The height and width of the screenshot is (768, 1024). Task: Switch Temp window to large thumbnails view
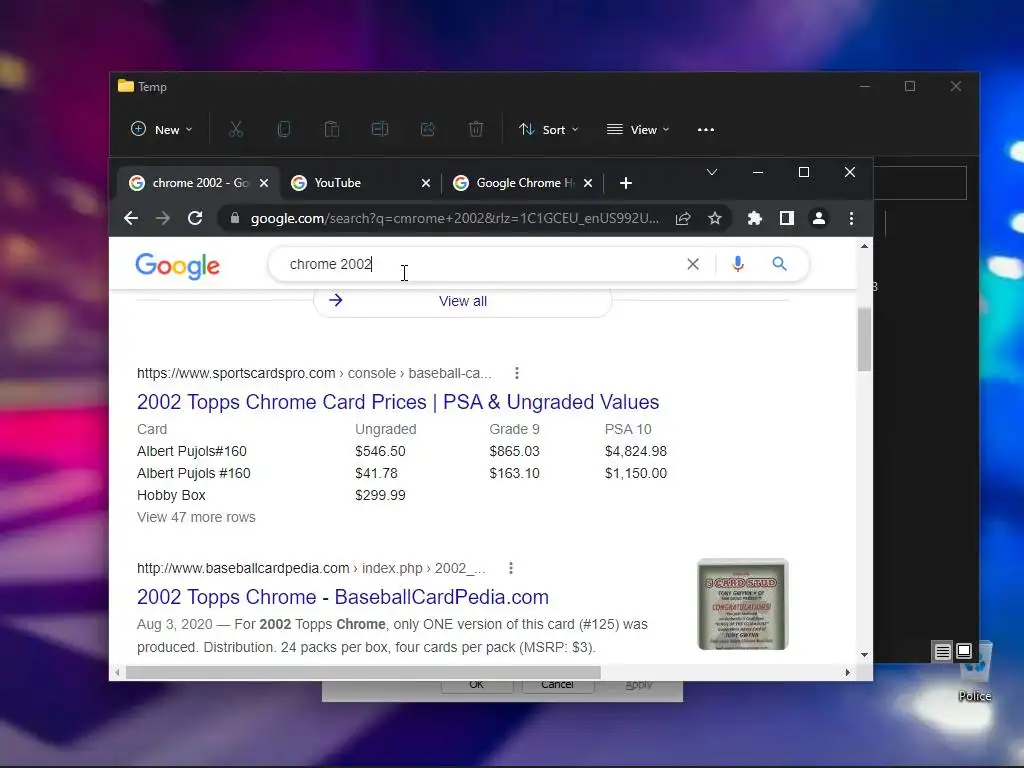964,652
